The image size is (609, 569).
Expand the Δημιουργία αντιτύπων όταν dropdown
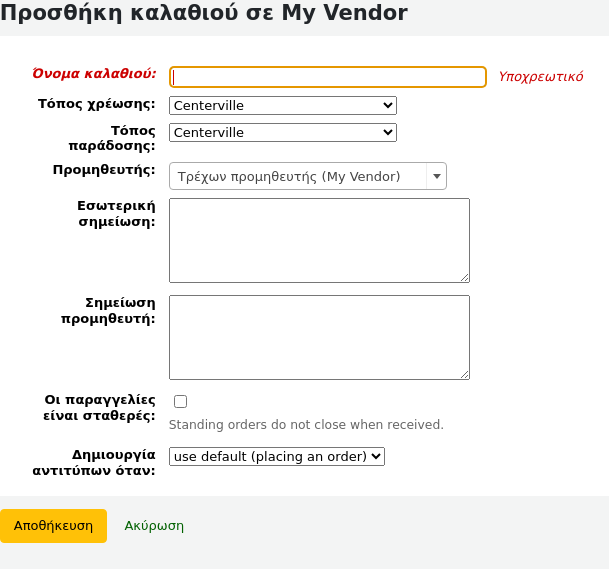(277, 456)
